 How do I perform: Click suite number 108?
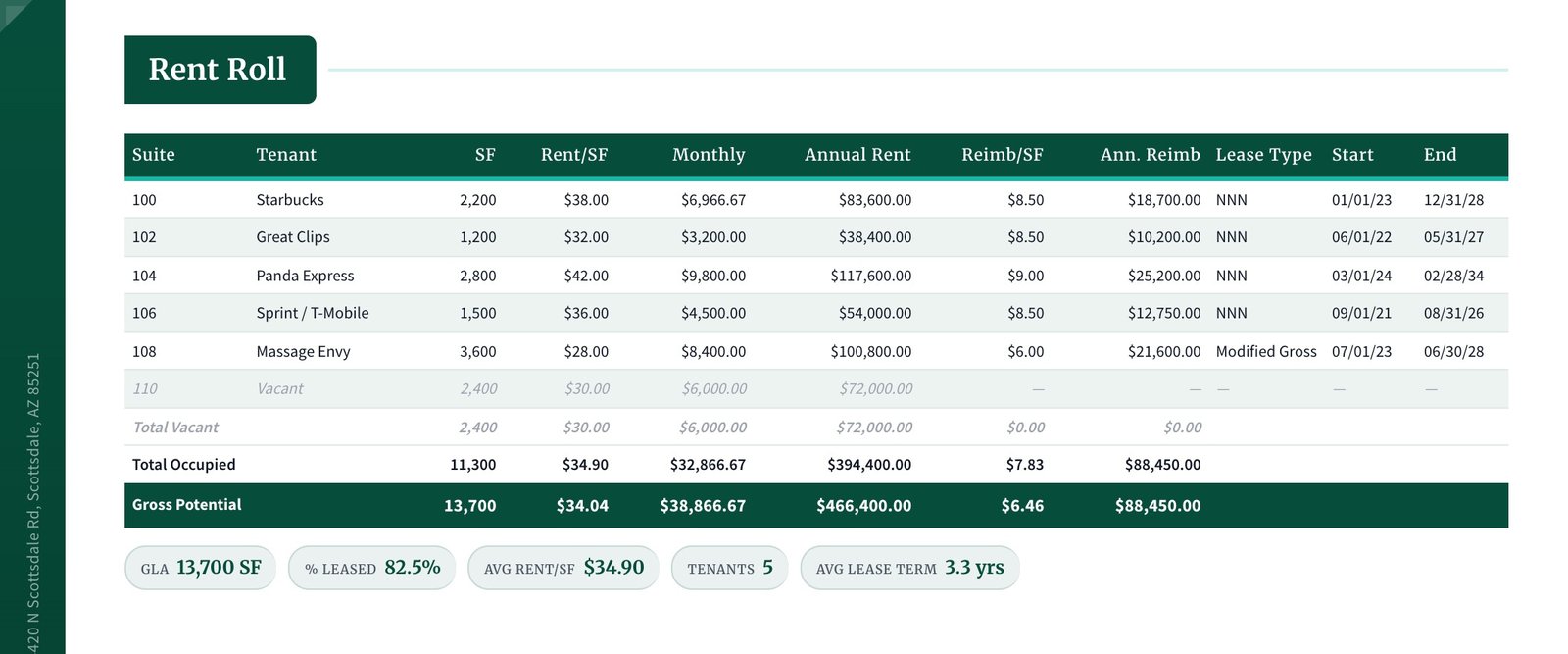(144, 351)
